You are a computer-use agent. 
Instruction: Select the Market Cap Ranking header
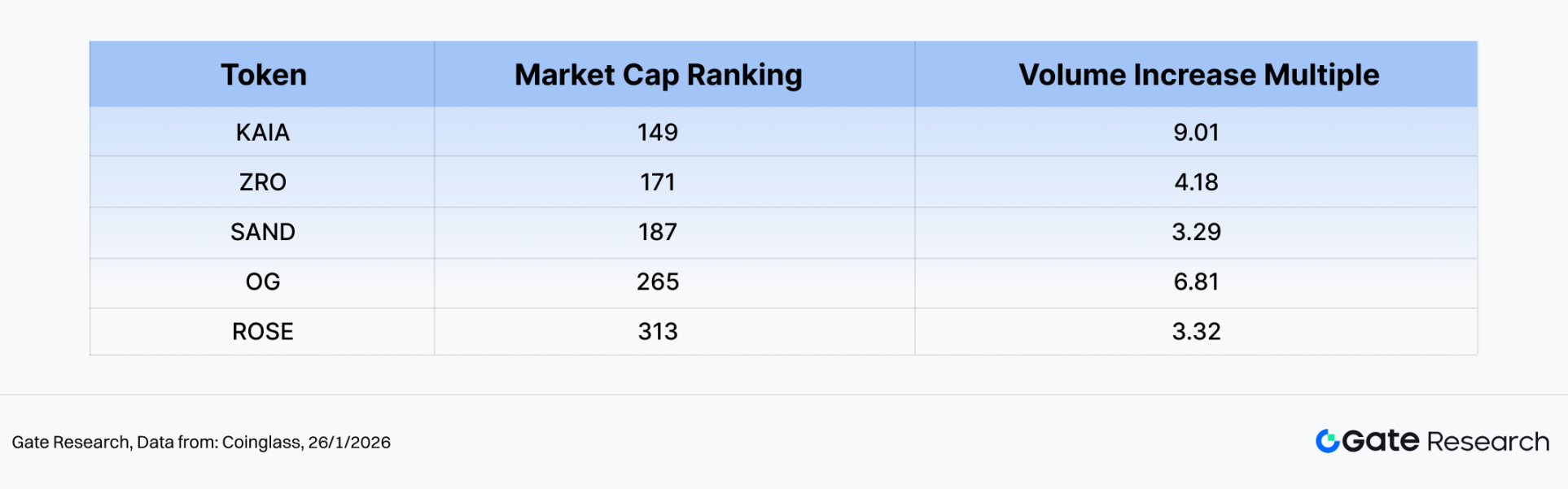[658, 75]
